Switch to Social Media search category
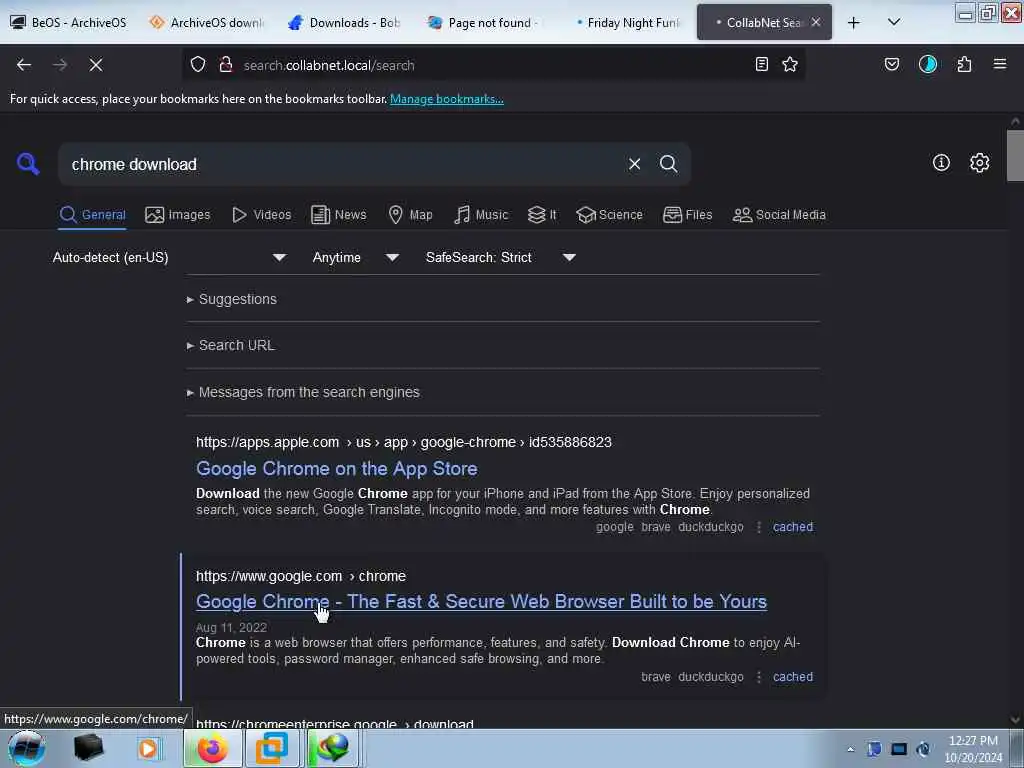This screenshot has height=768, width=1024. click(x=779, y=215)
